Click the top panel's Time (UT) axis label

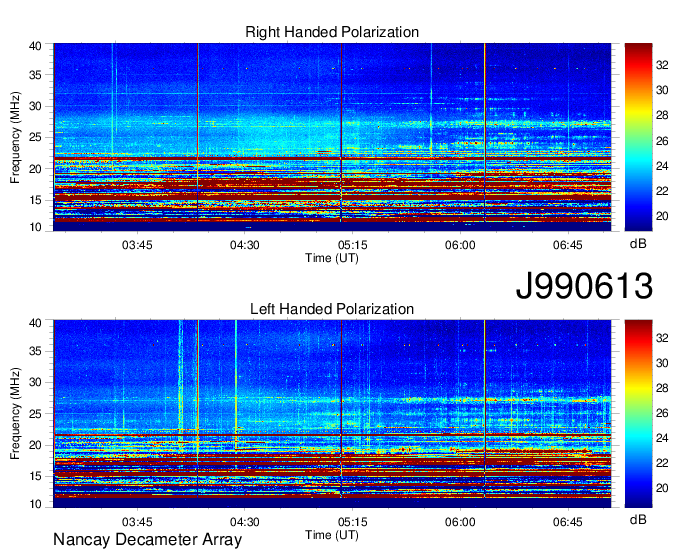(x=332, y=258)
